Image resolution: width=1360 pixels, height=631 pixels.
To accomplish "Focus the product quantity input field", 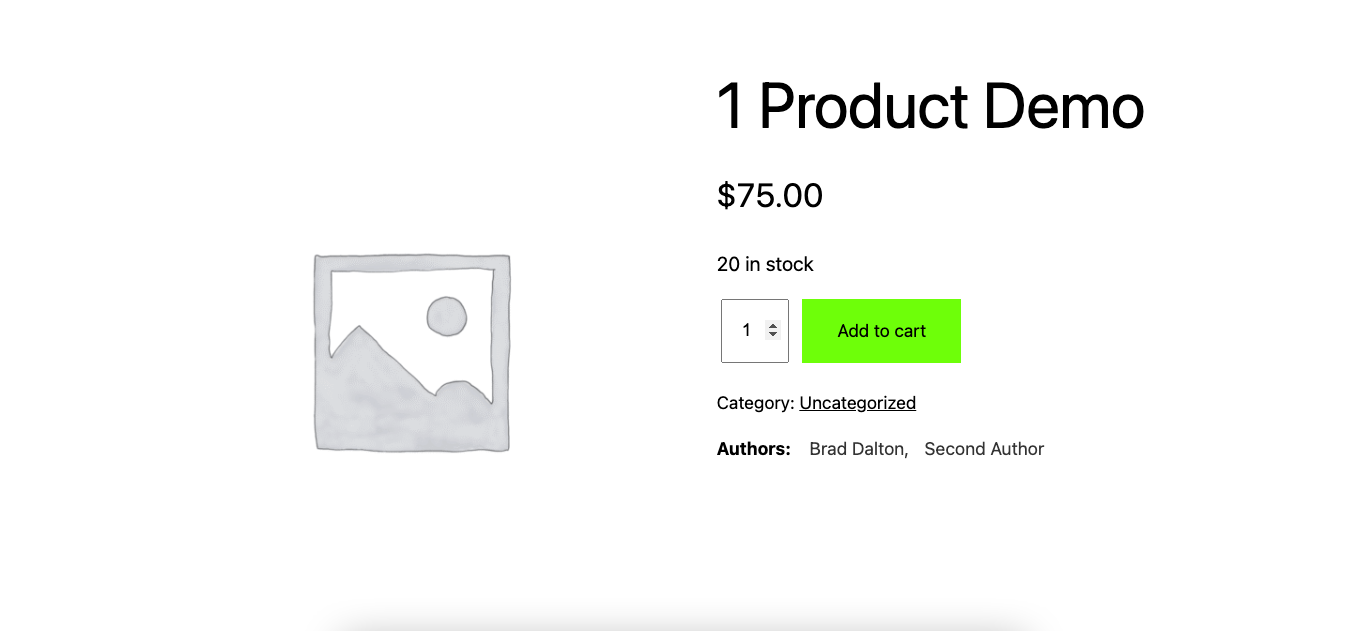I will (x=745, y=331).
